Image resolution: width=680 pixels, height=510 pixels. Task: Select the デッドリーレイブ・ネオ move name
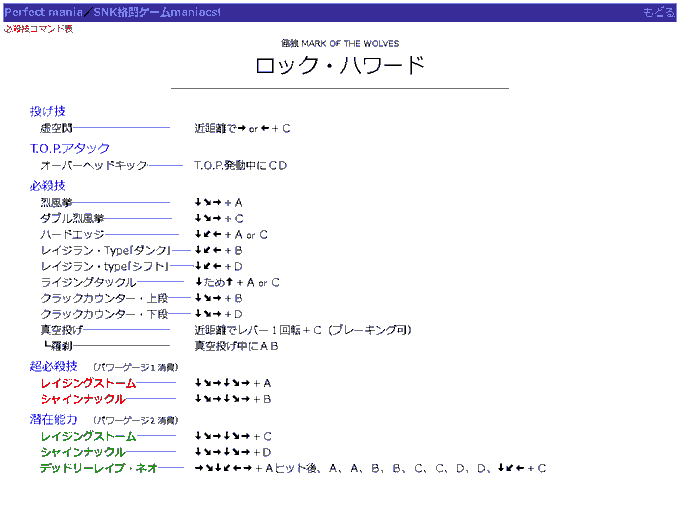tap(99, 468)
